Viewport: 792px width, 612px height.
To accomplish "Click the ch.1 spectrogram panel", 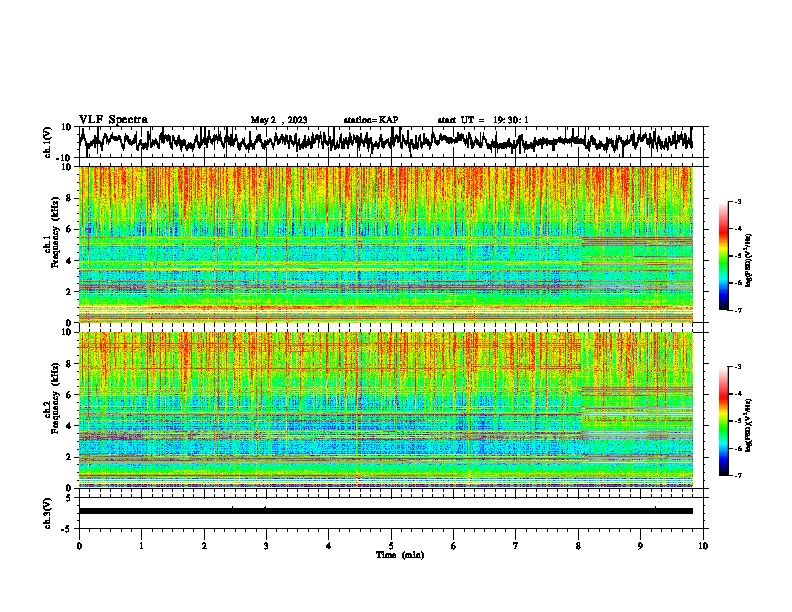I will coord(385,244).
